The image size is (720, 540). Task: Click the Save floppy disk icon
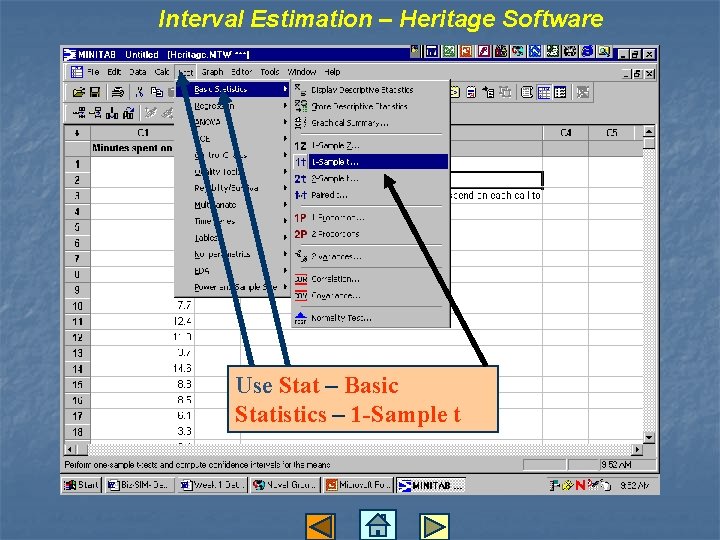coord(95,92)
